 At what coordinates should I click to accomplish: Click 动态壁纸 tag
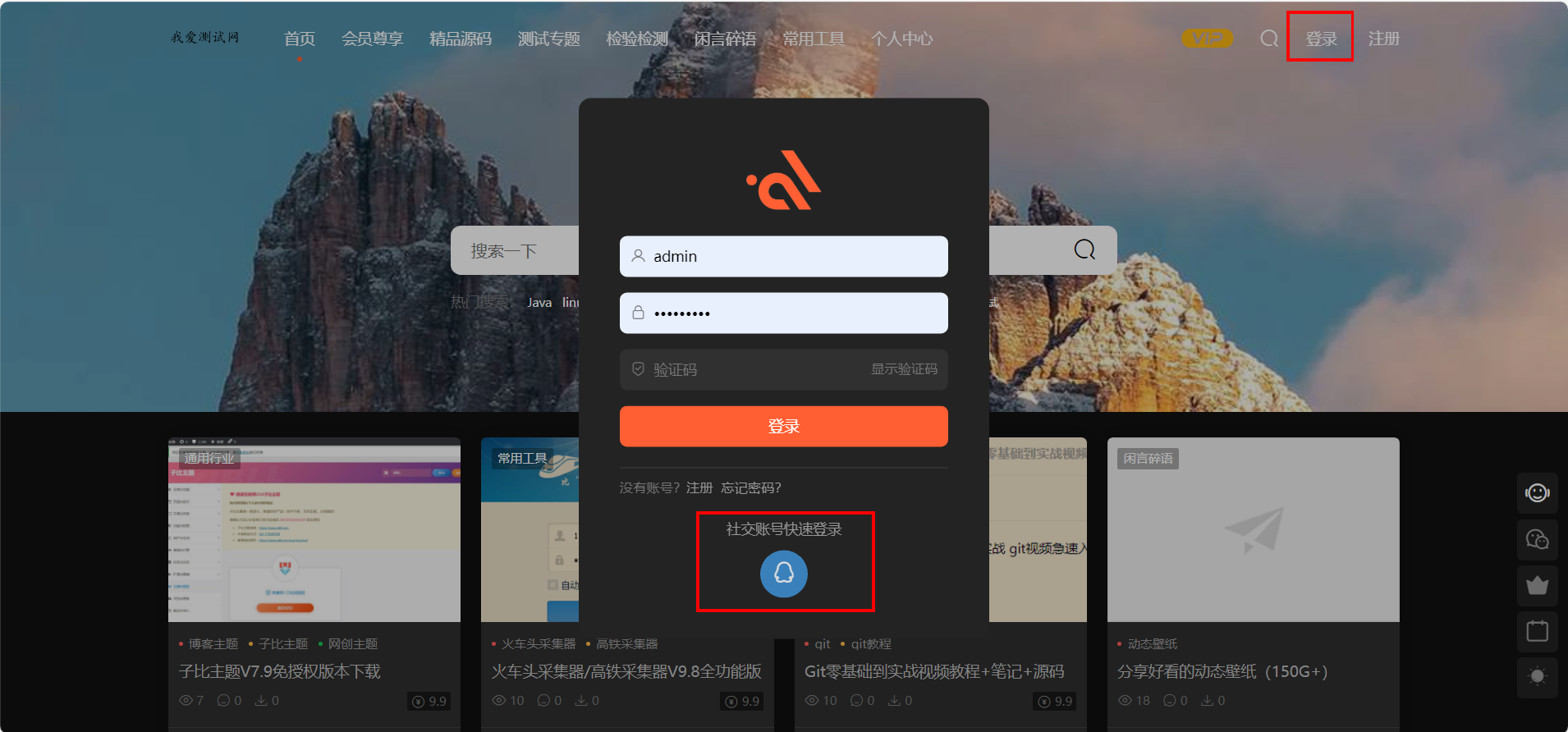click(1153, 644)
